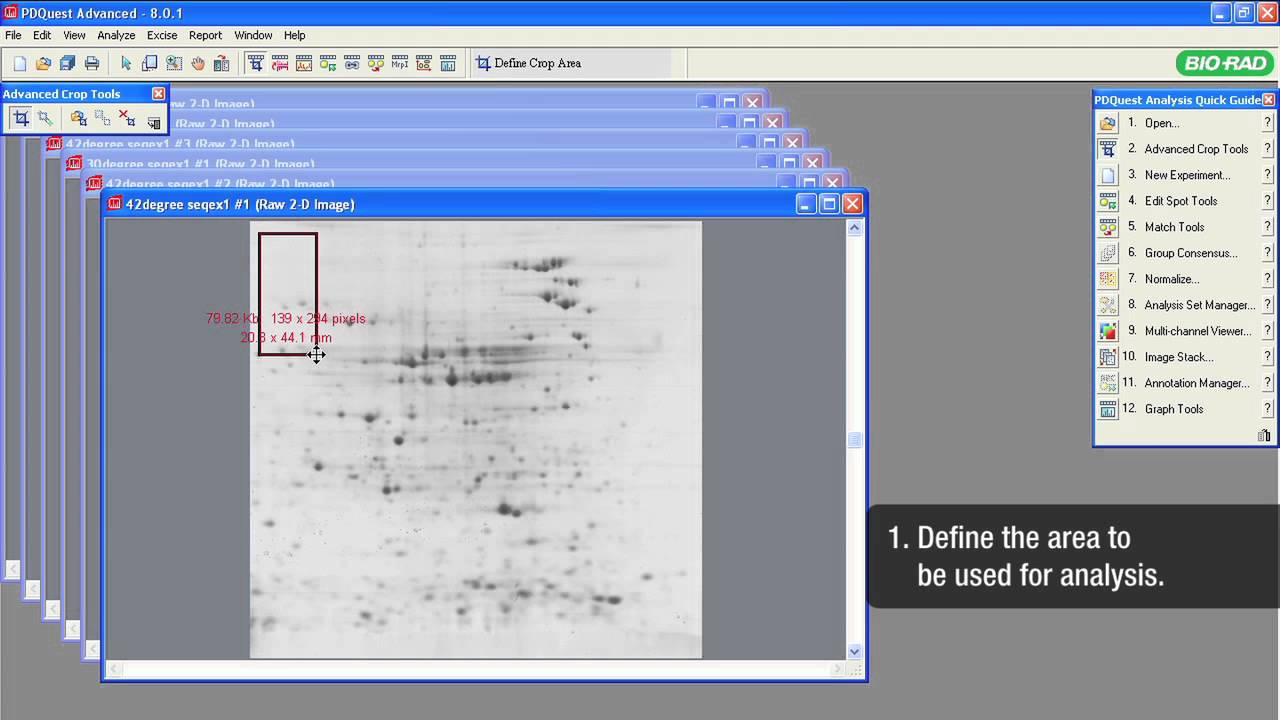Screen dimensions: 1280x720
Task: Select Define Crop Area tool in Advanced Crop Tools
Action: (x=21, y=119)
